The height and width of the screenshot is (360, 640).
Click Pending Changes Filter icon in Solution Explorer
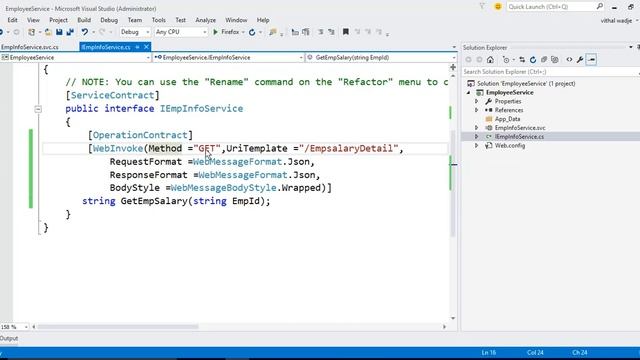click(x=506, y=60)
